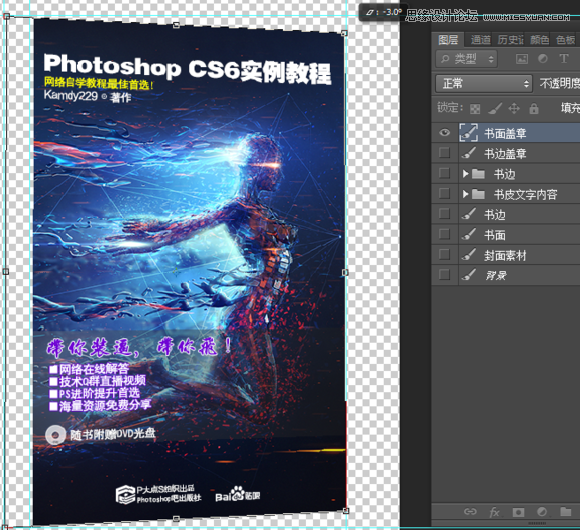Click the link layers icon
580x530 pixels.
click(470, 512)
